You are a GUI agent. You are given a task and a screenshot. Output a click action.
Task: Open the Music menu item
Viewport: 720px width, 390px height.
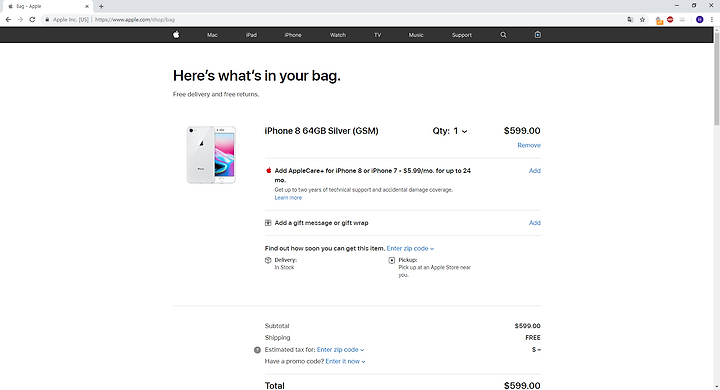(x=416, y=35)
